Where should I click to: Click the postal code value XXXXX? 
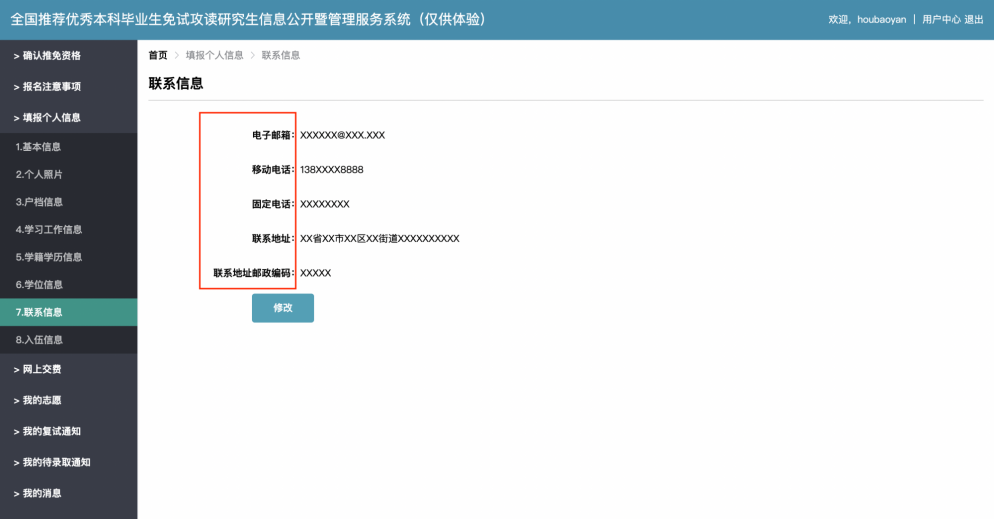(316, 273)
